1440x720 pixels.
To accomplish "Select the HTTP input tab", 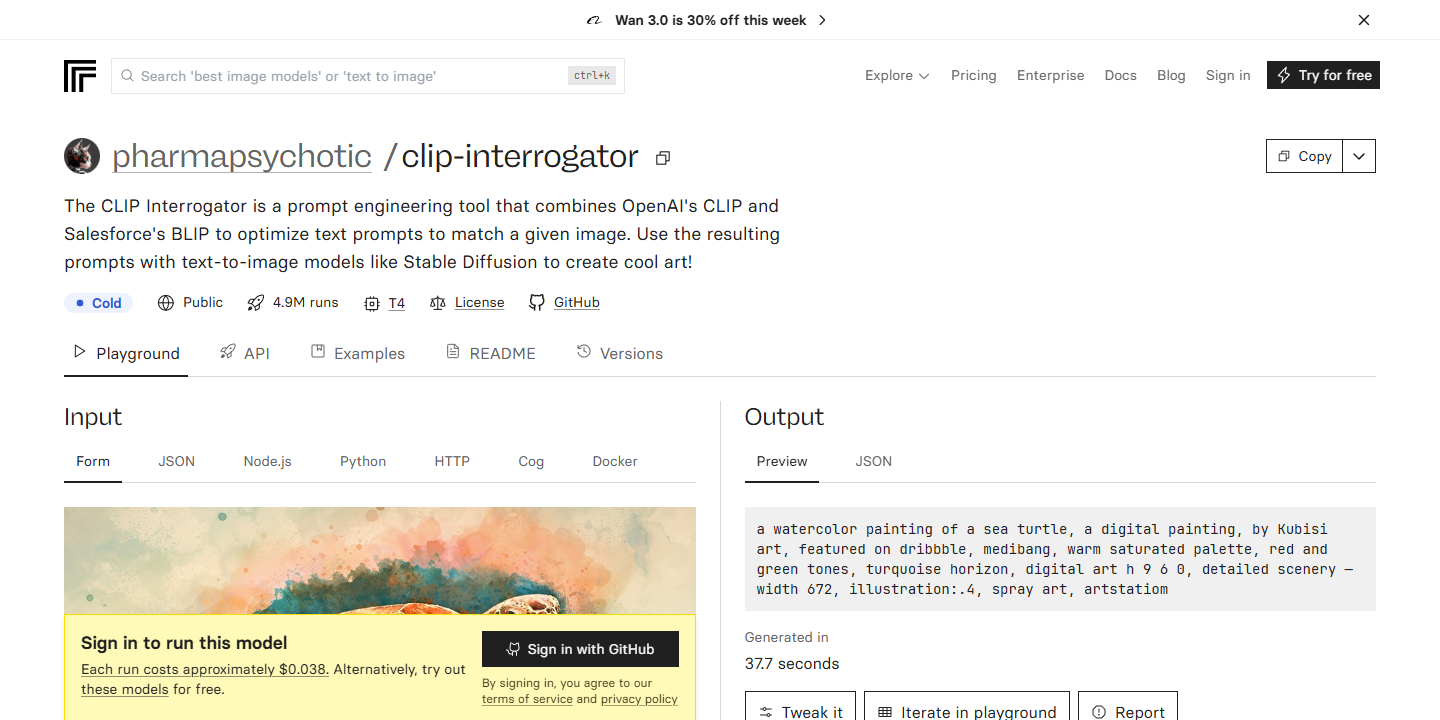I will (x=452, y=461).
